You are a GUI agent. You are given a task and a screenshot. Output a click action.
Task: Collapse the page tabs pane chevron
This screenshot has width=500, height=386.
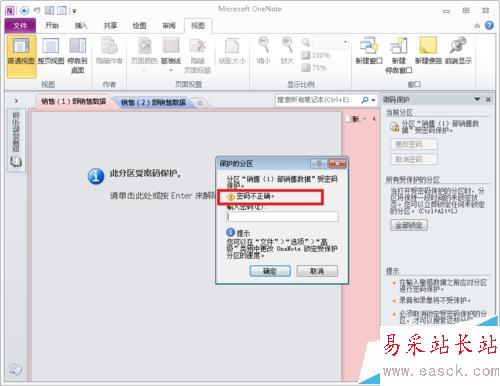pyautogui.click(x=374, y=119)
